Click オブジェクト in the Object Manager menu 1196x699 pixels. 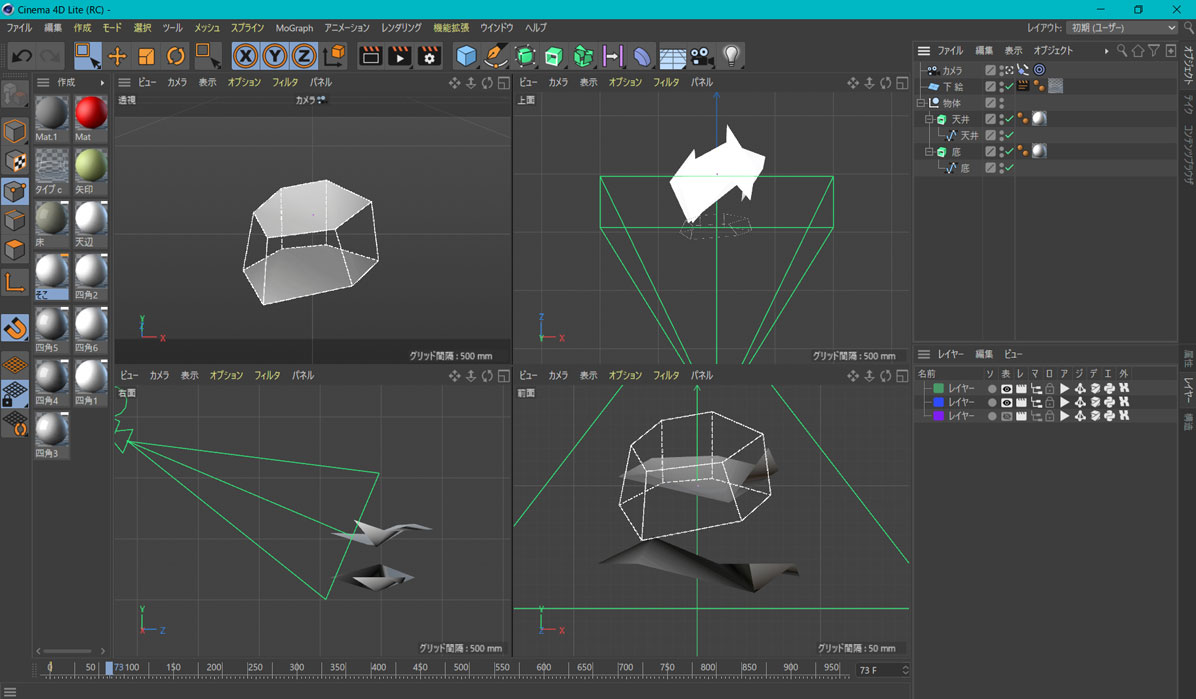[1053, 51]
